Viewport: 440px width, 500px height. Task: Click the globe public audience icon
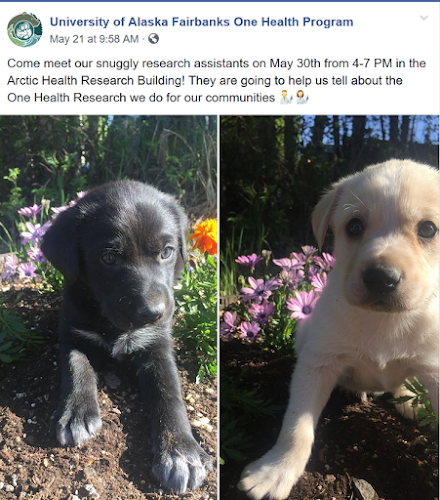tap(153, 39)
